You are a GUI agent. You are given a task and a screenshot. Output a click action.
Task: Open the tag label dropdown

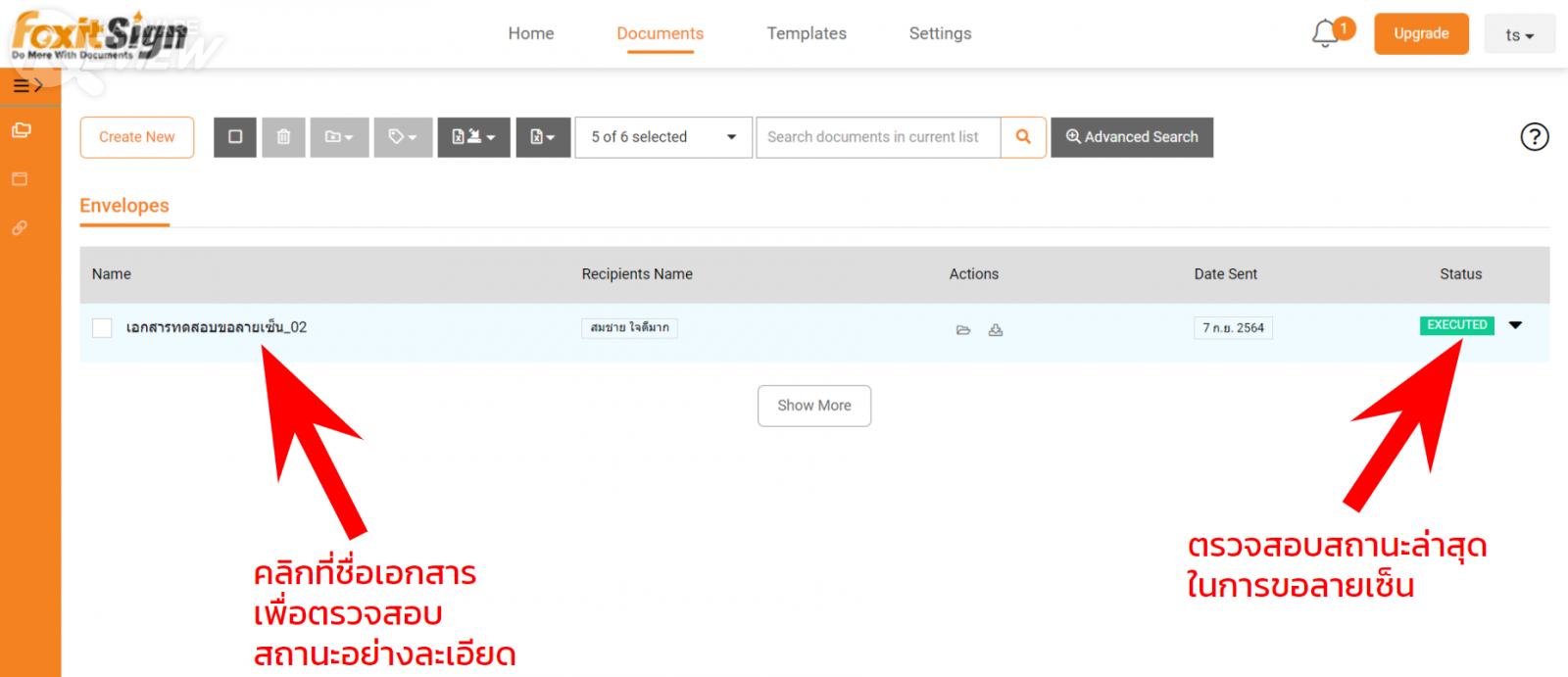point(403,137)
